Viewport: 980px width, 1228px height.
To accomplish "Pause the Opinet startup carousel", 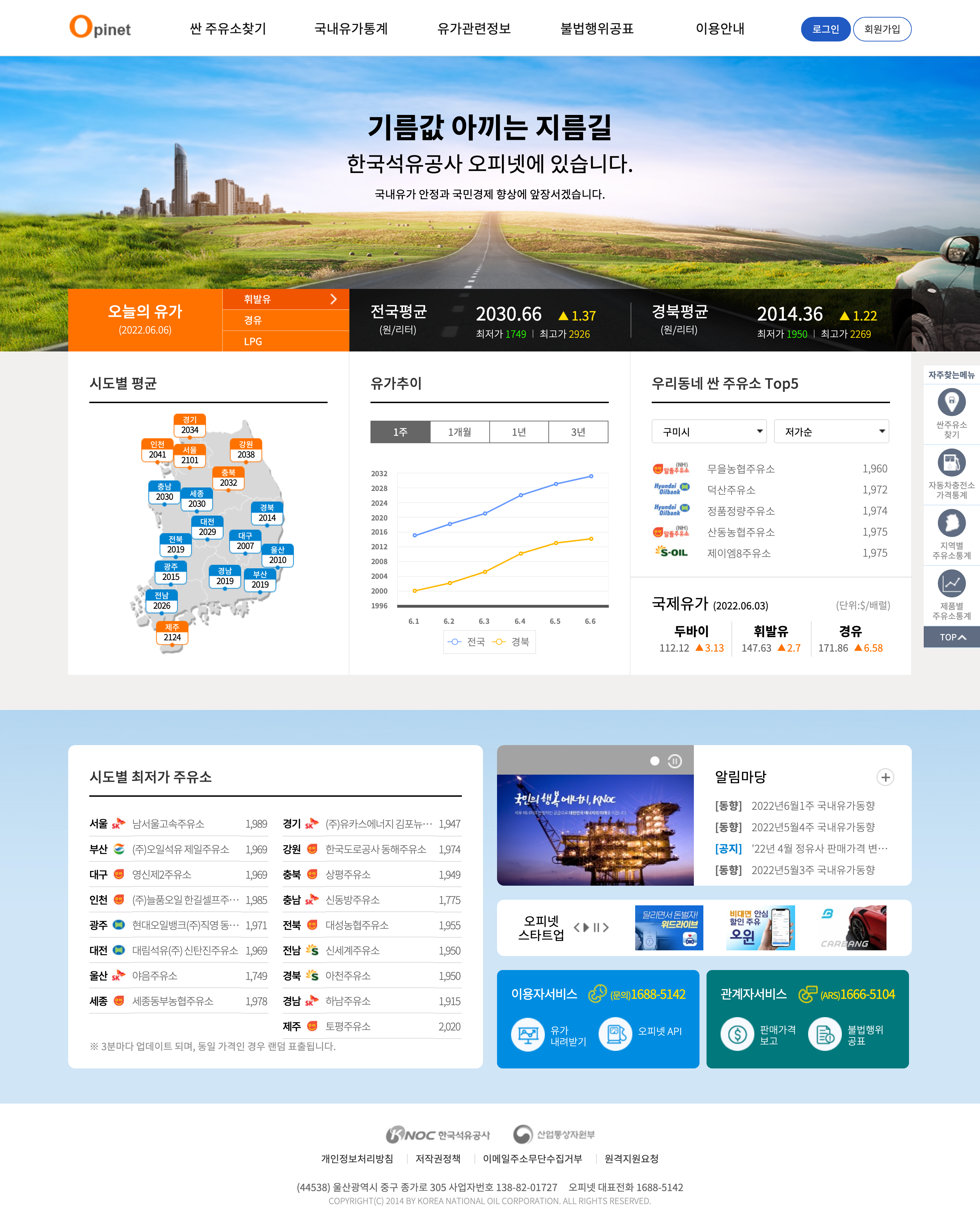I will [596, 927].
